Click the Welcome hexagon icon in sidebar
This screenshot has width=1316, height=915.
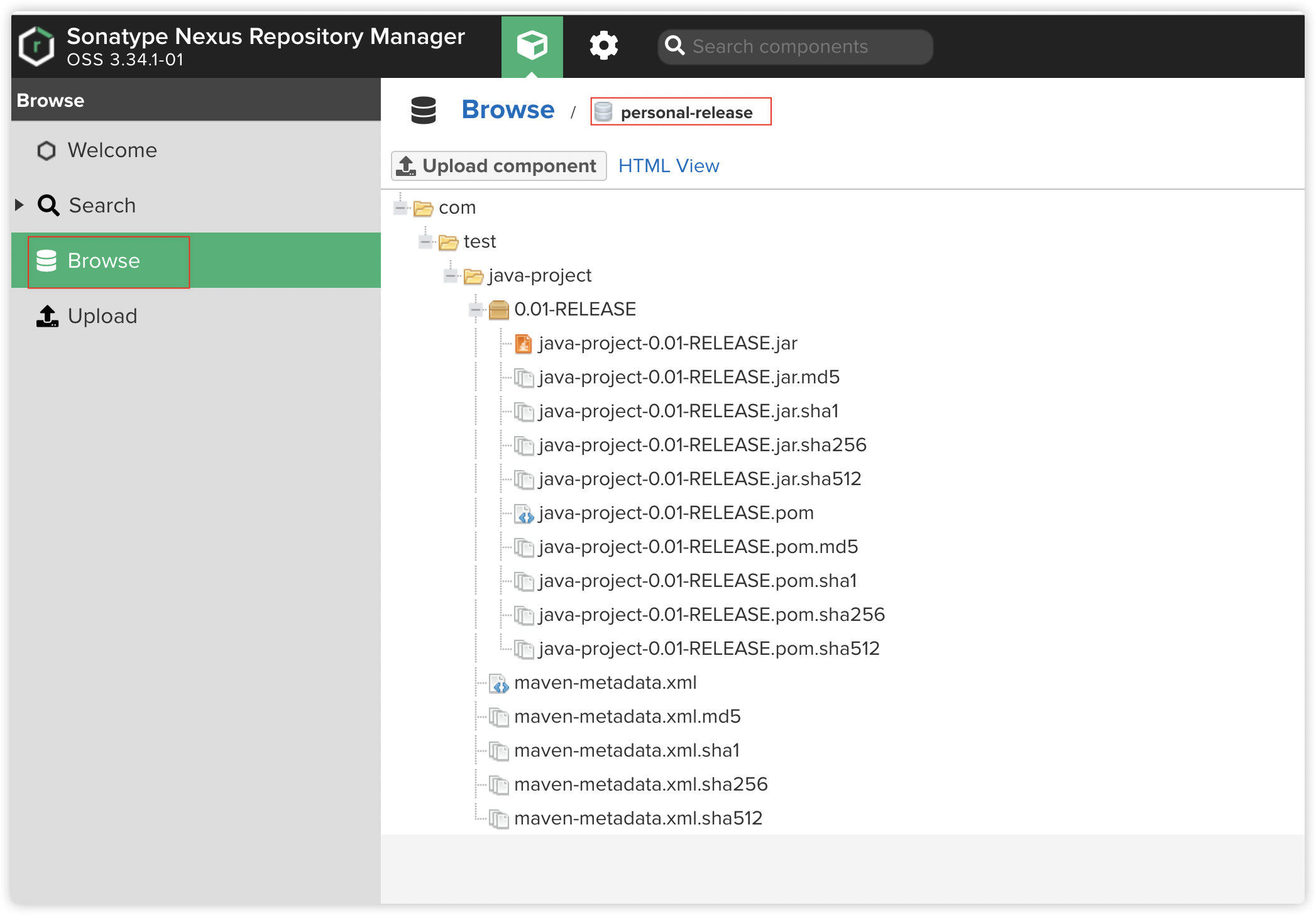click(47, 151)
